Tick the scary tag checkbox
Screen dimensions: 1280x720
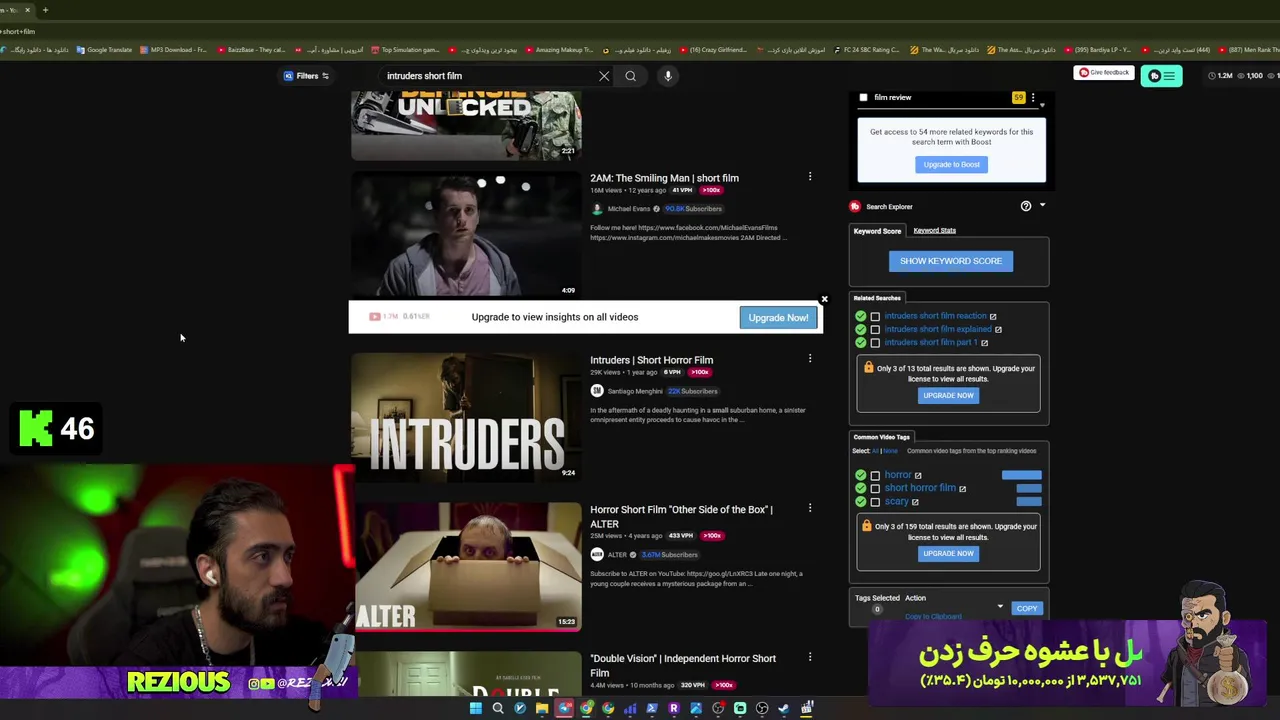click(875, 502)
